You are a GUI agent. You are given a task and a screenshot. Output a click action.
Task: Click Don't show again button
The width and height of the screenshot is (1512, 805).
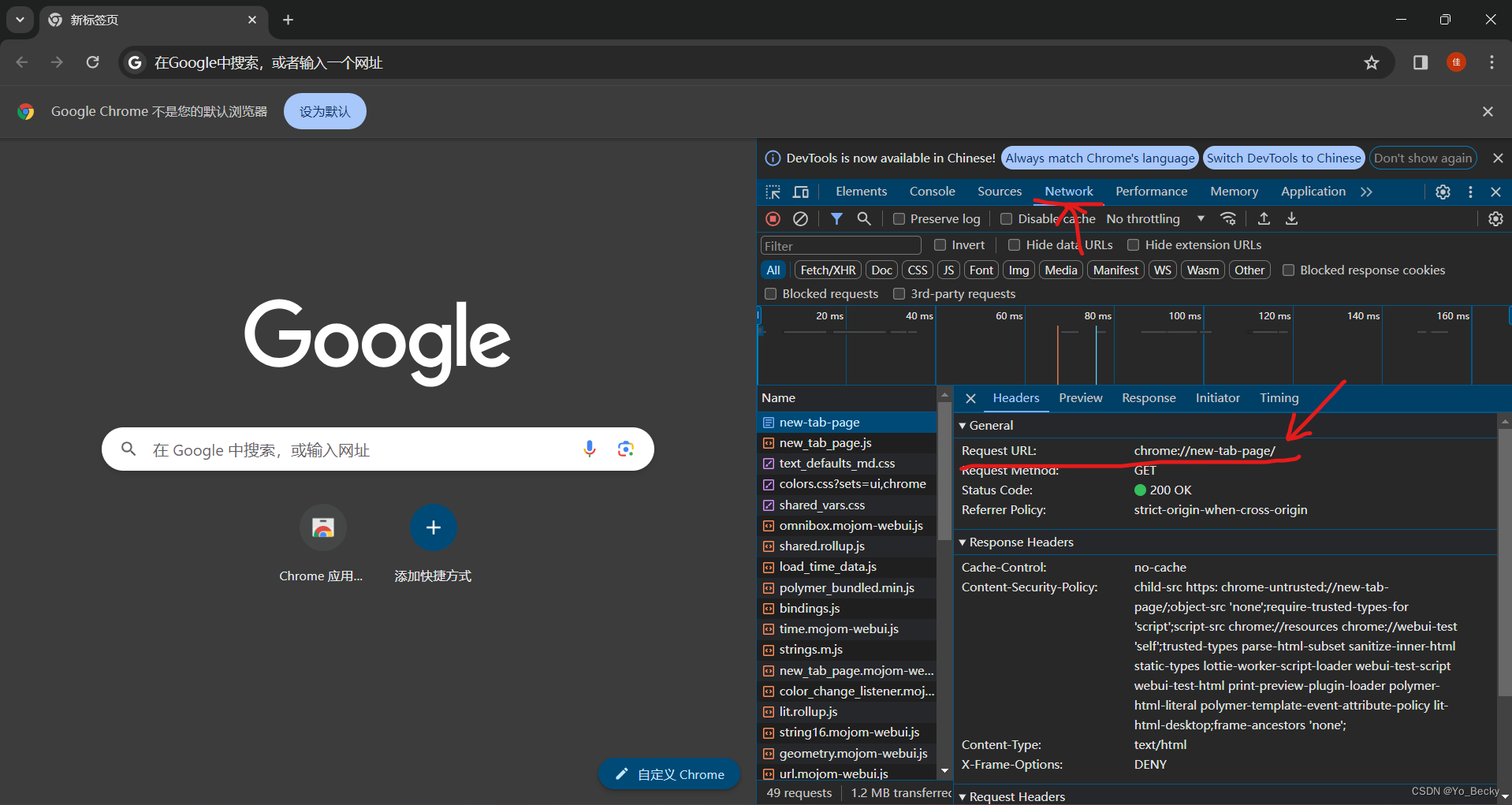point(1423,158)
